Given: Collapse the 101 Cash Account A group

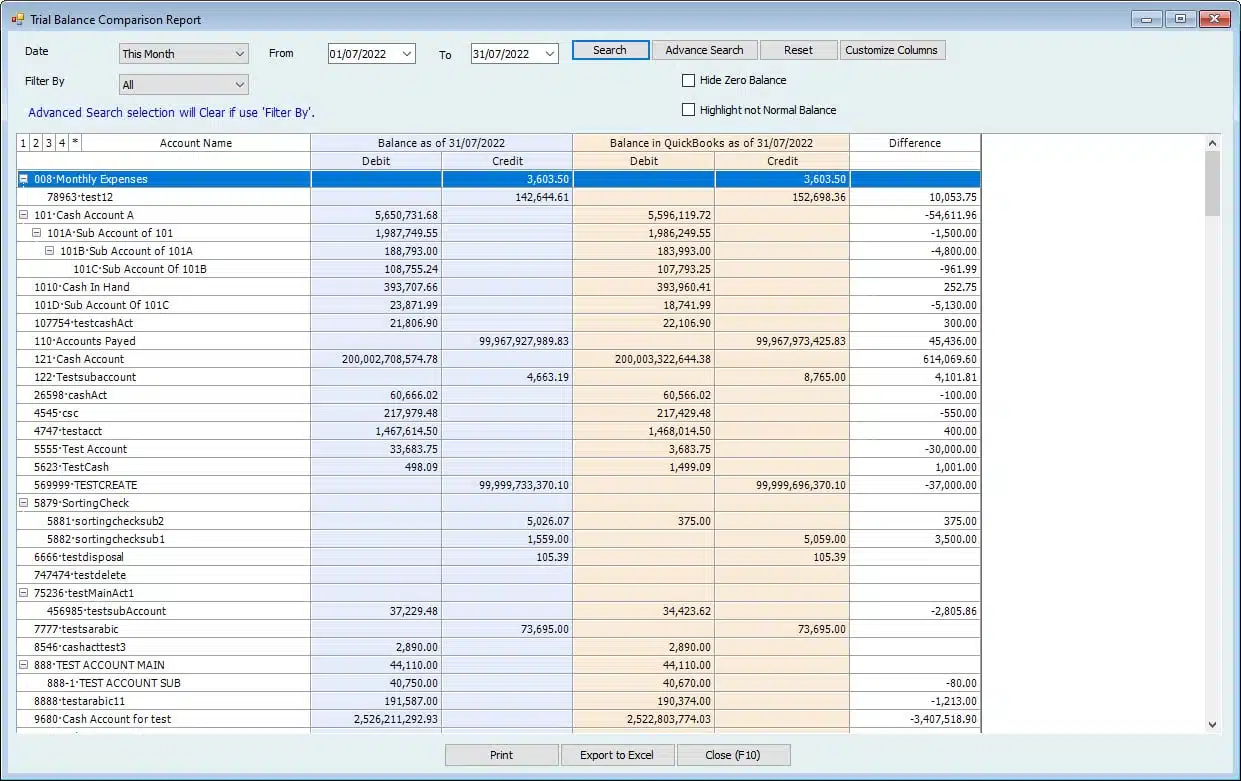Looking at the screenshot, I should (24, 215).
